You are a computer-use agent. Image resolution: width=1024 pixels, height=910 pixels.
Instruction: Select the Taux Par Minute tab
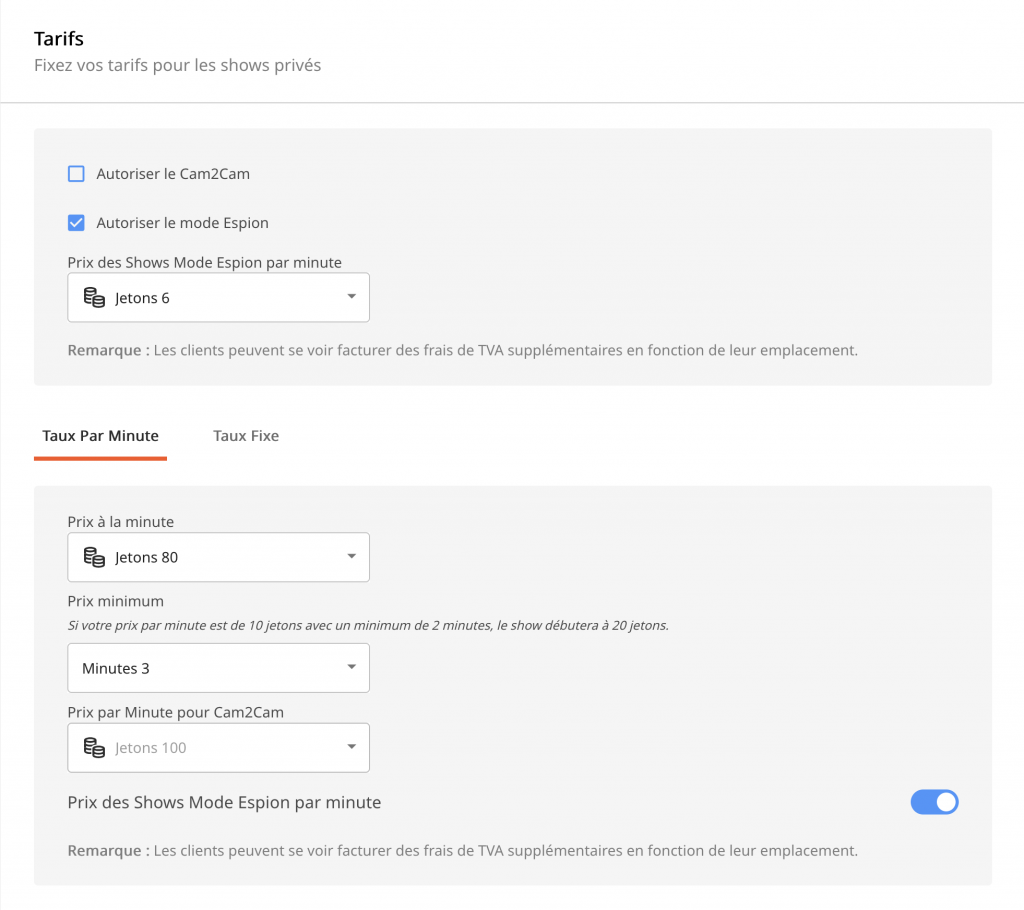pyautogui.click(x=100, y=436)
